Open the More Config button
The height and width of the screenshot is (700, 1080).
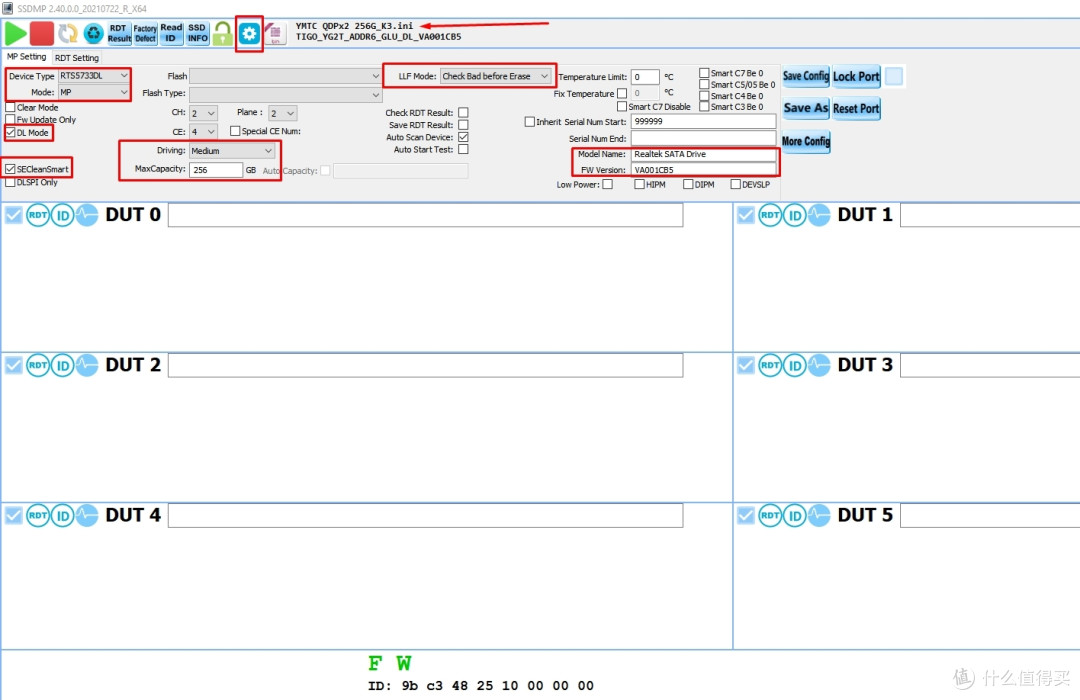pos(806,141)
